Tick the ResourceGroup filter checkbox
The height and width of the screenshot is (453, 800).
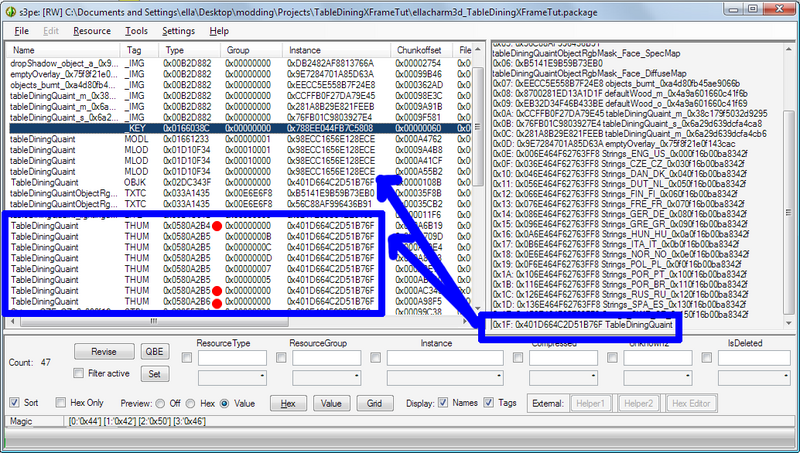click(x=281, y=358)
